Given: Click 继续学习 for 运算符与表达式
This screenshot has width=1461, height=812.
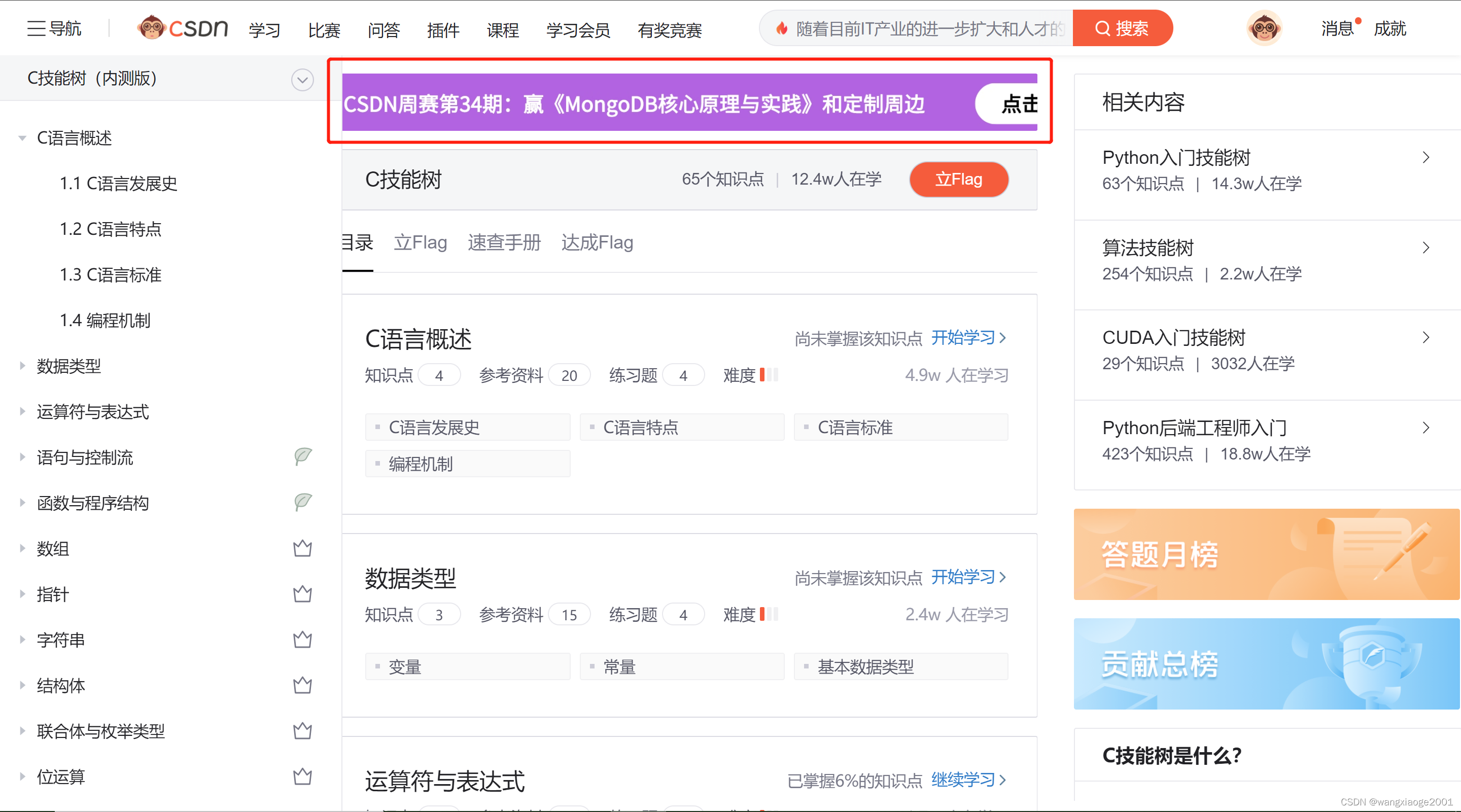Looking at the screenshot, I should pyautogui.click(x=969, y=780).
